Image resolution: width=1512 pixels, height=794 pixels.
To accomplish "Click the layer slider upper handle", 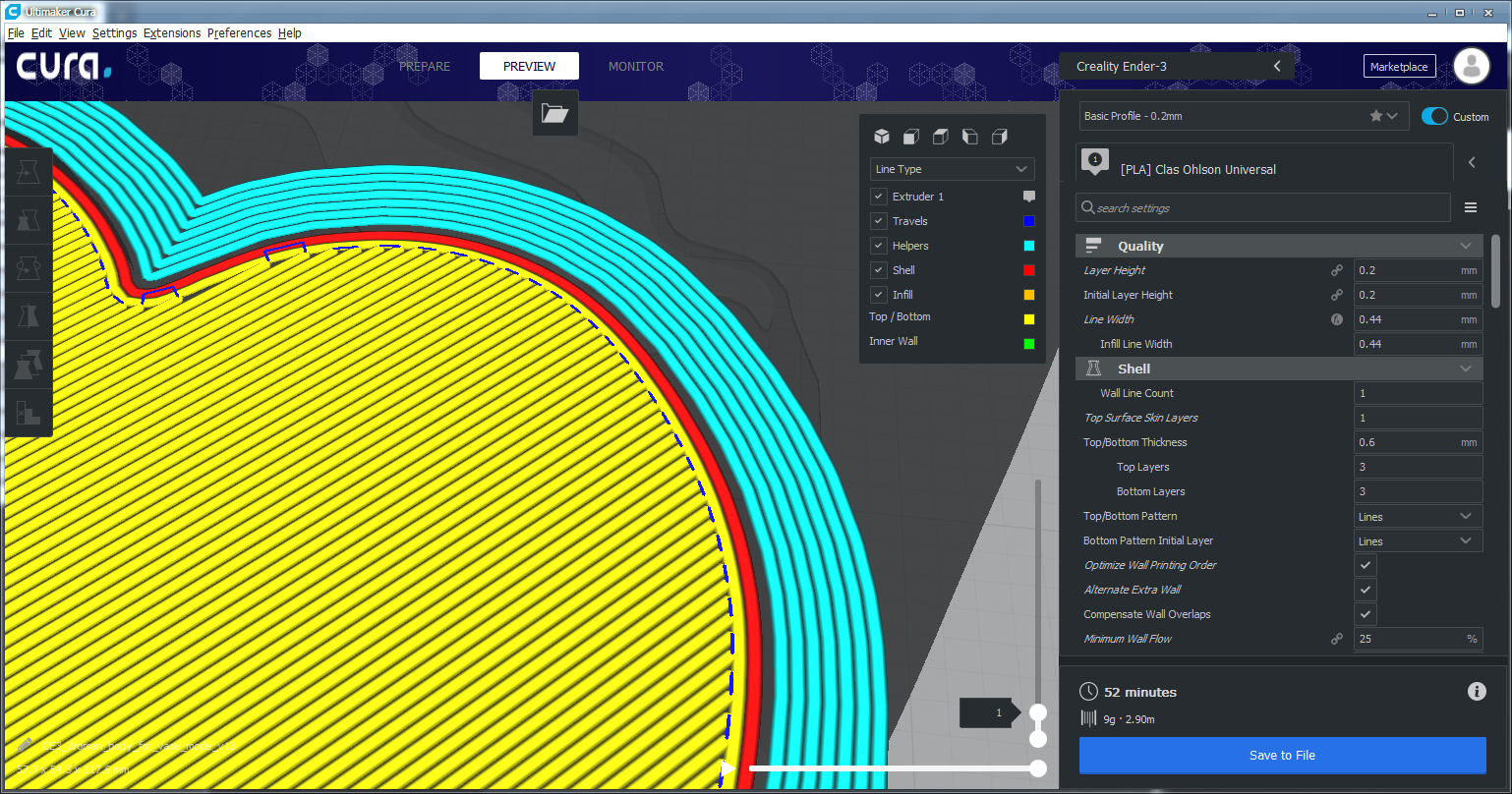I will pos(1037,712).
